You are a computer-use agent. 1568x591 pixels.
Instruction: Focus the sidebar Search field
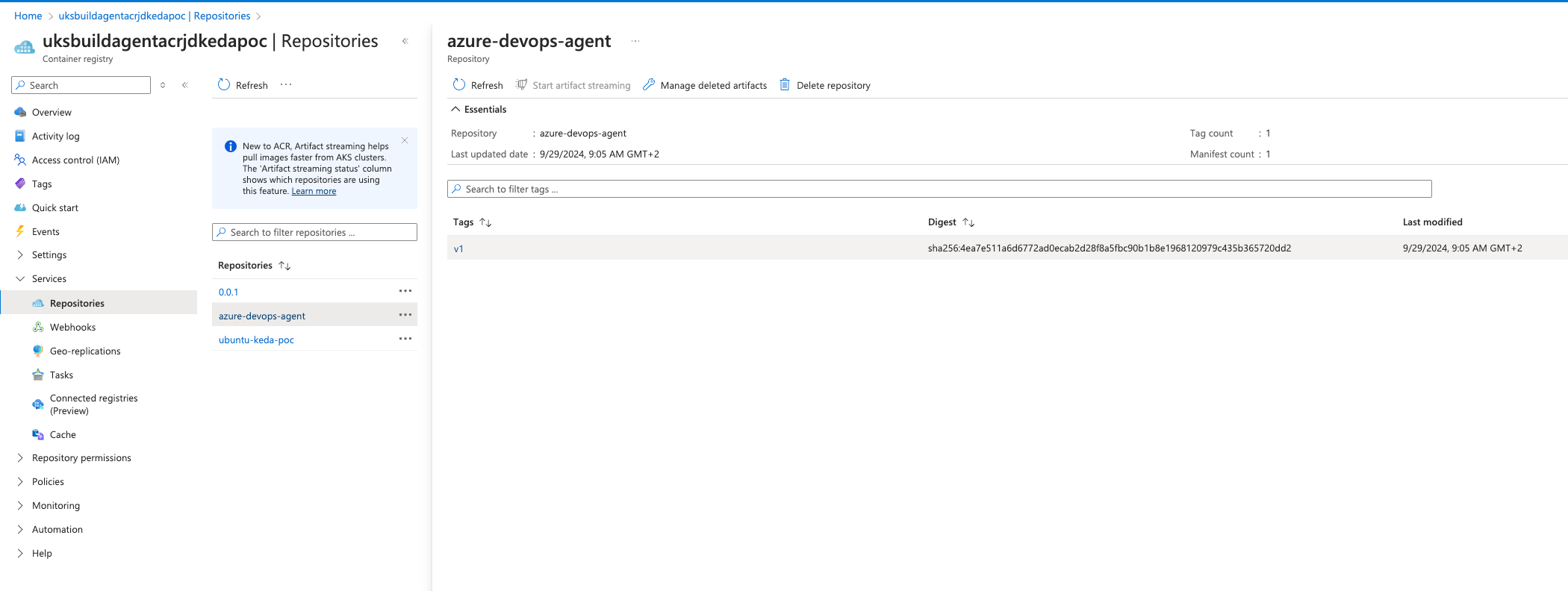pos(81,85)
